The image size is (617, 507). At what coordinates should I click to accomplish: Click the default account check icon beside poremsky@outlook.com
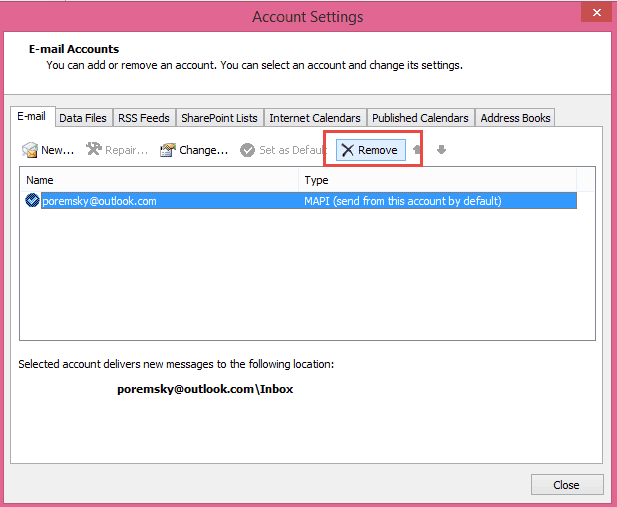(x=32, y=200)
